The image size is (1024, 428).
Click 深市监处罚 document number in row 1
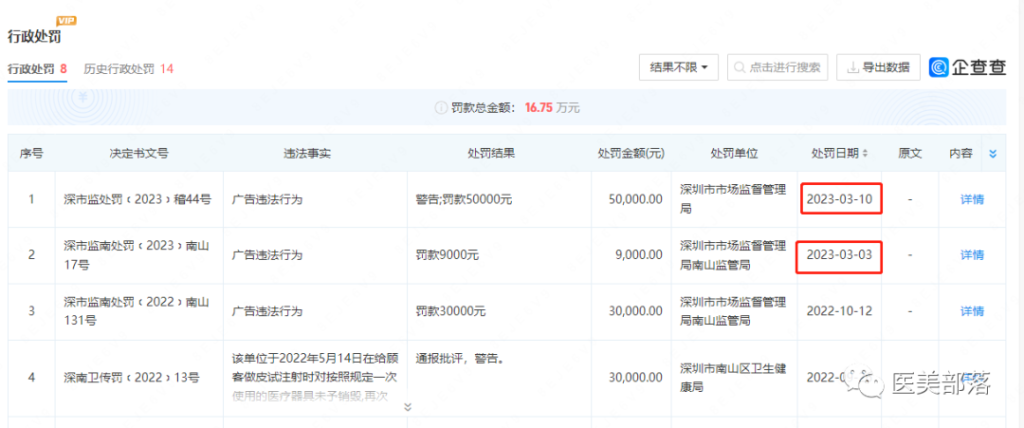[x=137, y=199]
